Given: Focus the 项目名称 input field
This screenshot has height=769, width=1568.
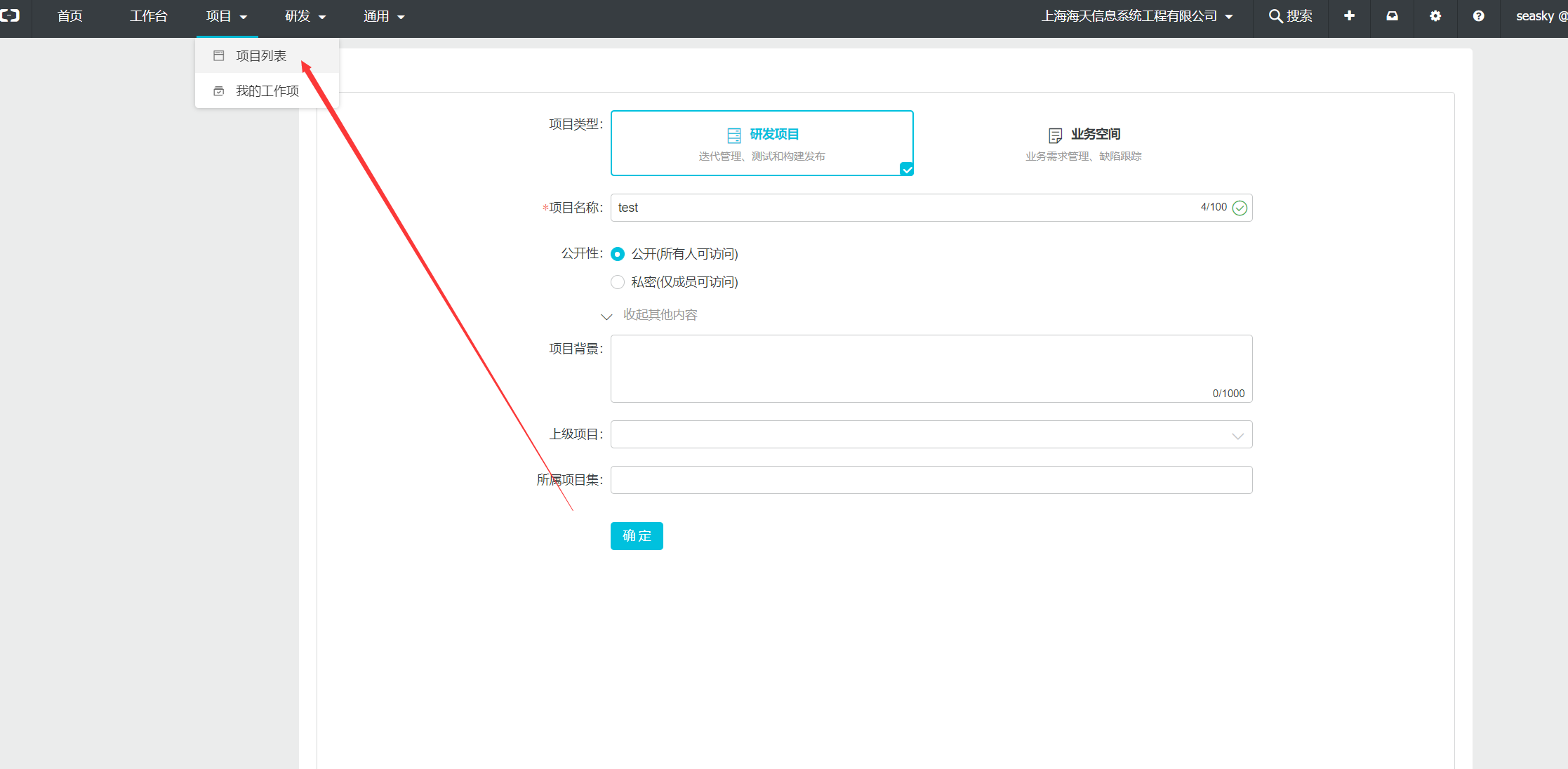Looking at the screenshot, I should tap(931, 208).
